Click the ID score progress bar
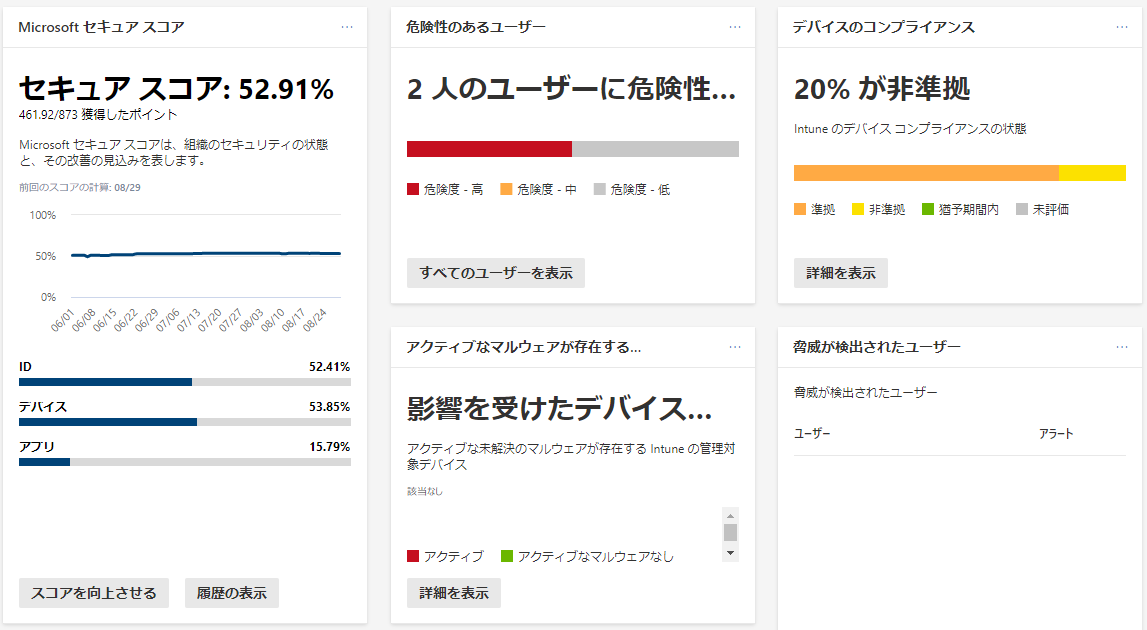This screenshot has height=630, width=1147. tap(185, 382)
